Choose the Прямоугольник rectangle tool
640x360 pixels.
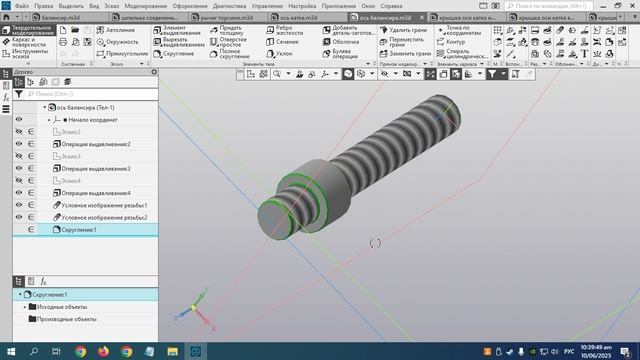[122, 54]
